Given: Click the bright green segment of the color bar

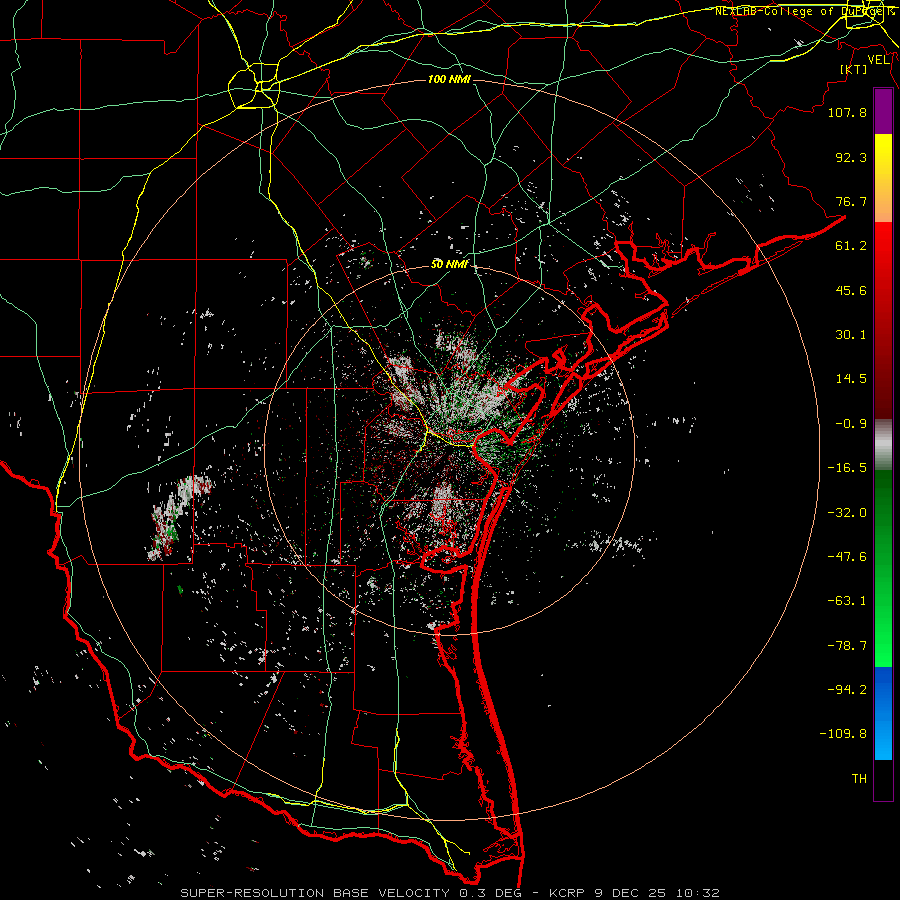Looking at the screenshot, I should click(x=883, y=568).
